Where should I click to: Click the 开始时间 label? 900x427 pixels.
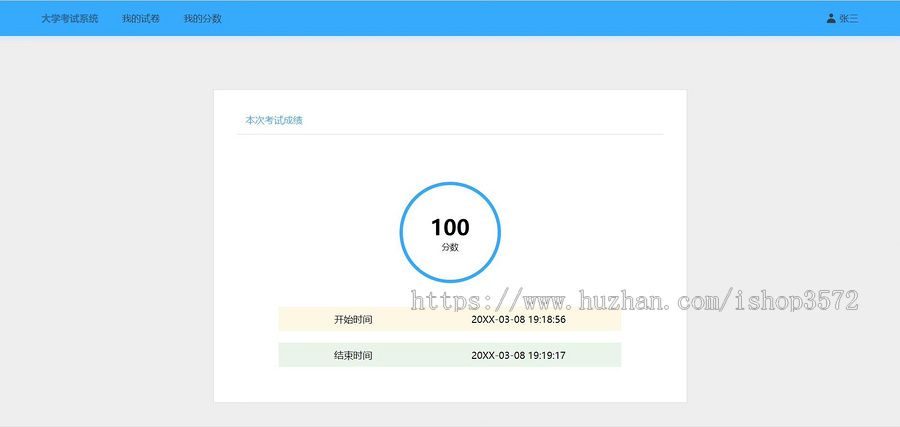pos(353,319)
